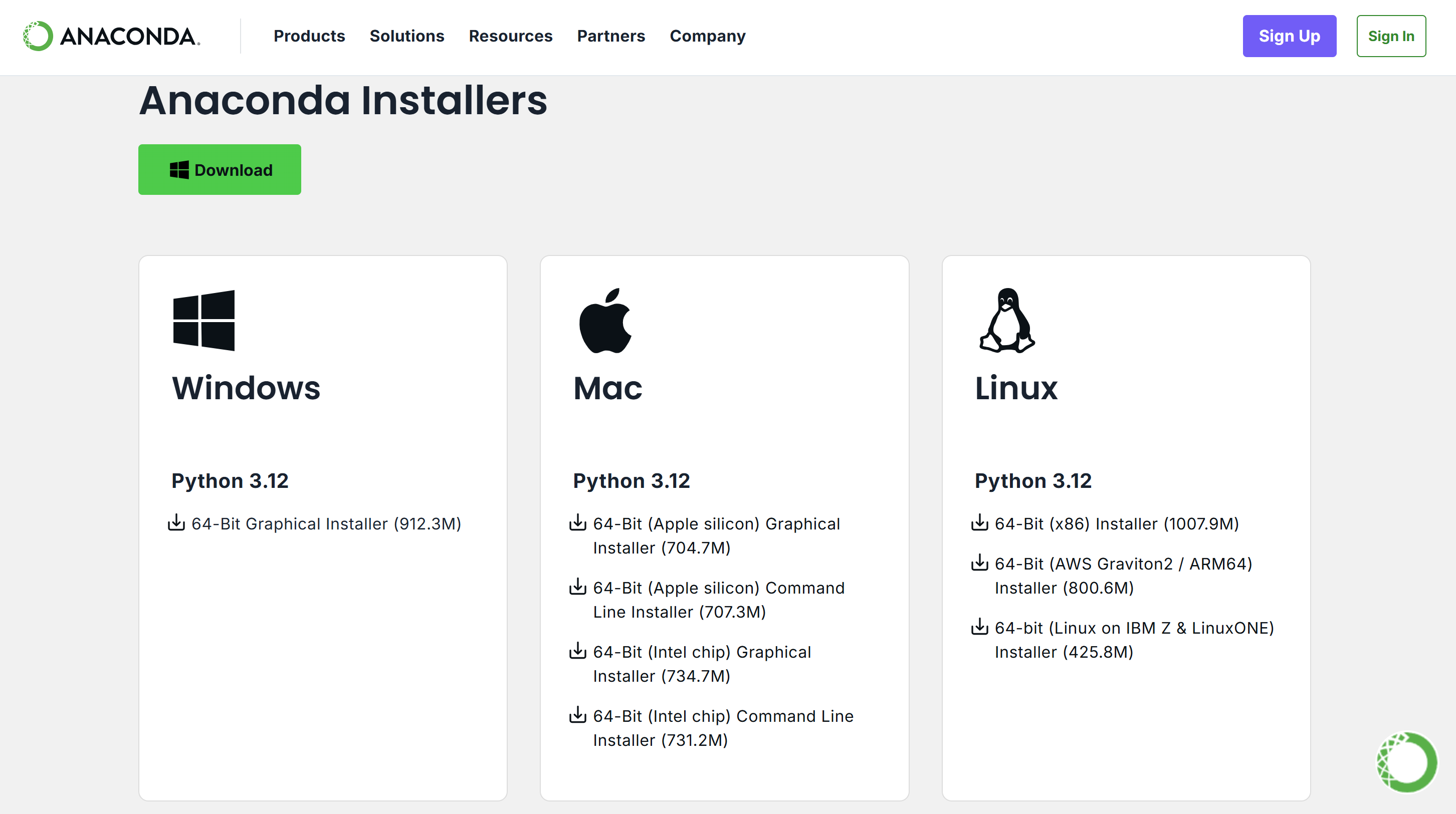Click the large Windows logo icon
Image resolution: width=1456 pixels, height=814 pixels.
pyautogui.click(x=204, y=320)
